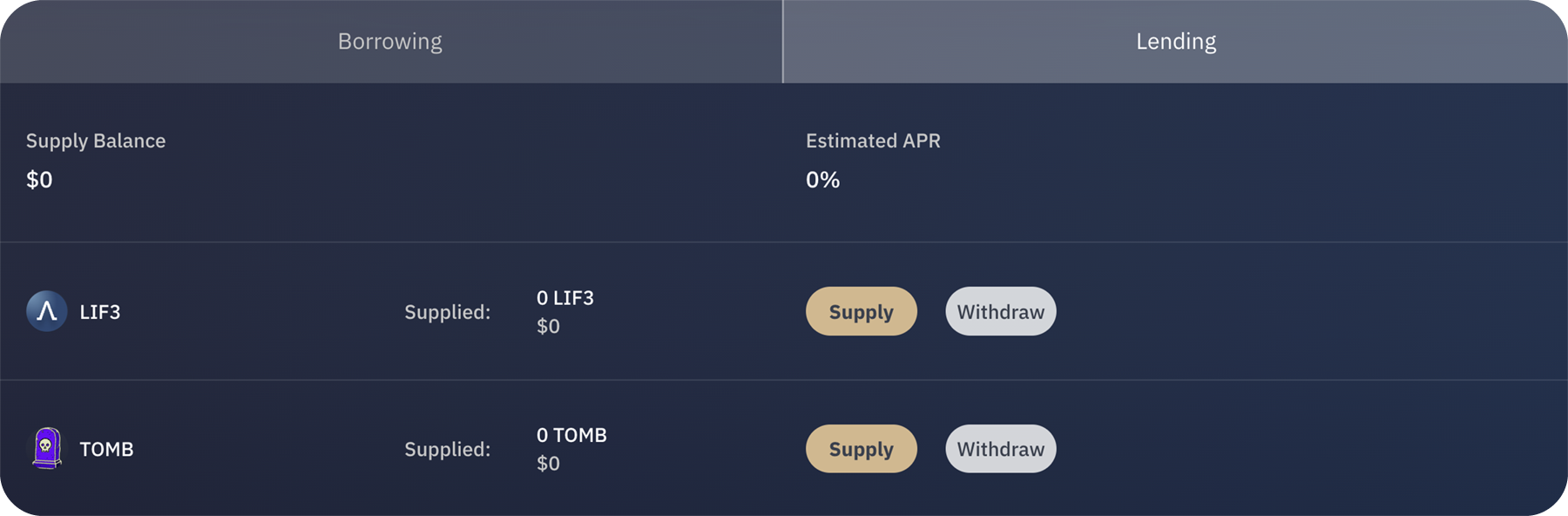Click the TOMB tombstone skull icon
Image resolution: width=1568 pixels, height=516 pixels.
[x=47, y=448]
